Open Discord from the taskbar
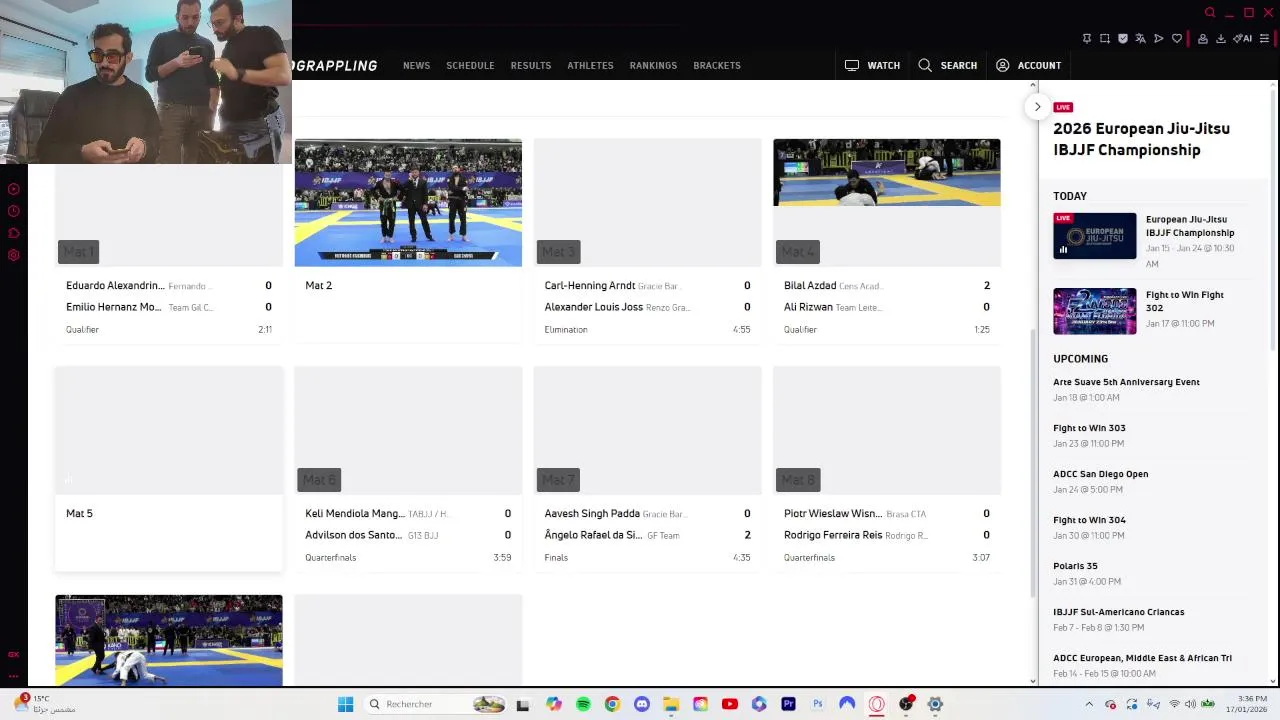This screenshot has width=1280, height=720. [642, 704]
